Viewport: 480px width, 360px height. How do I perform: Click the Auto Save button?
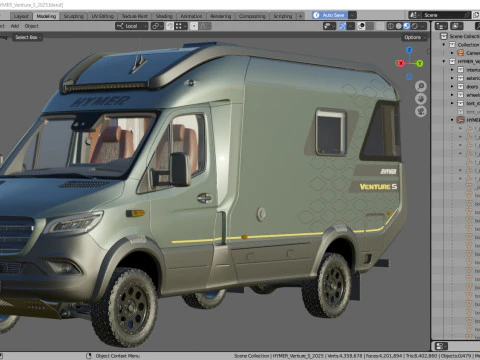pos(330,15)
